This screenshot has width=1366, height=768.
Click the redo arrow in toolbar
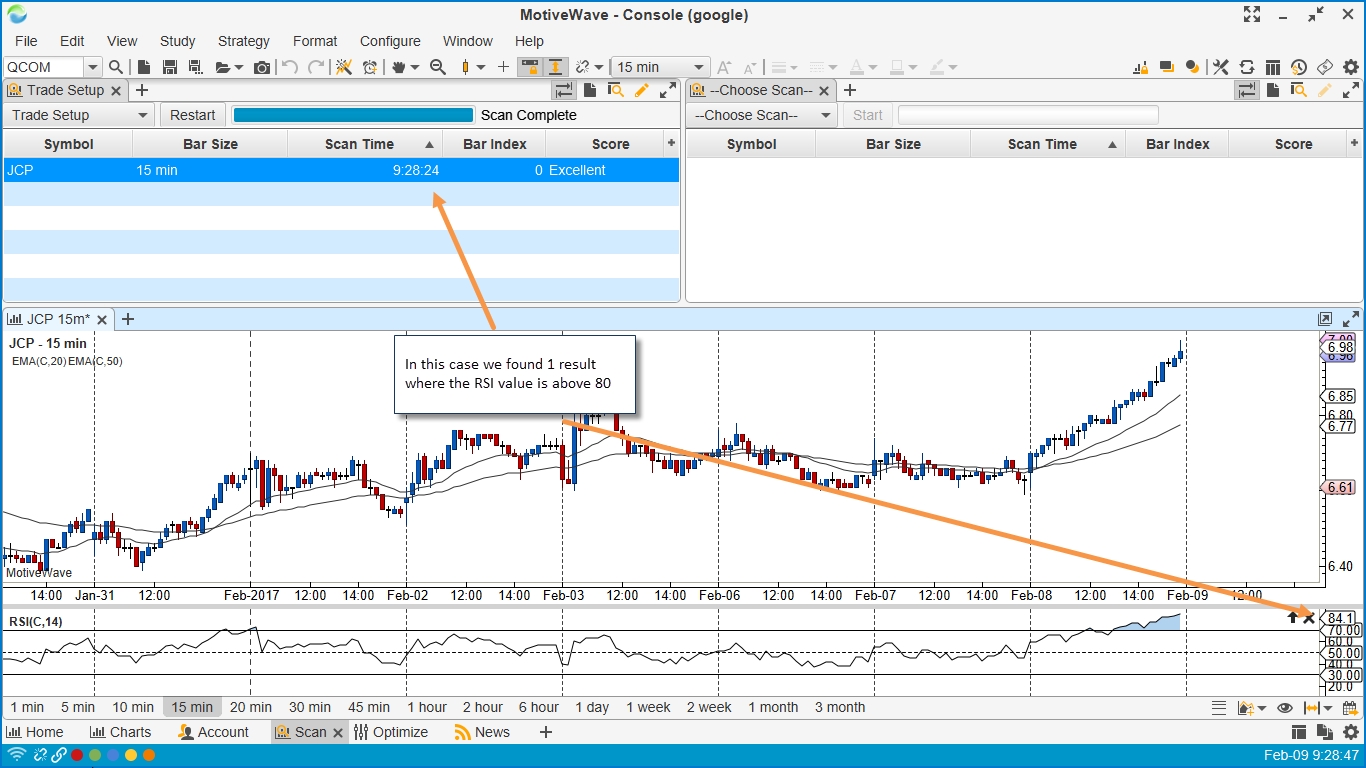[316, 67]
